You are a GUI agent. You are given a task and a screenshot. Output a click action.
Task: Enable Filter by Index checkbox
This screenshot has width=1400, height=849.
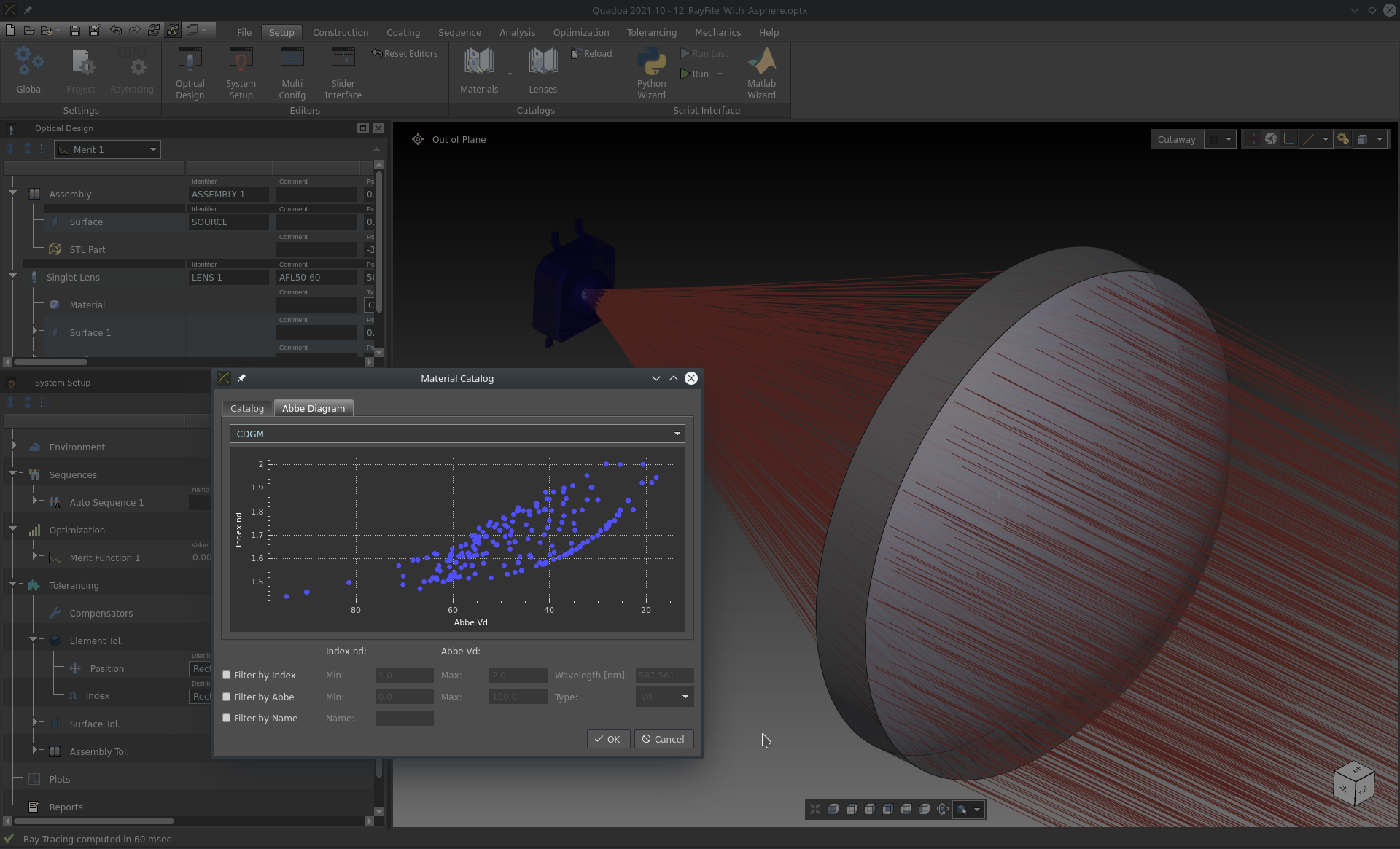[227, 675]
